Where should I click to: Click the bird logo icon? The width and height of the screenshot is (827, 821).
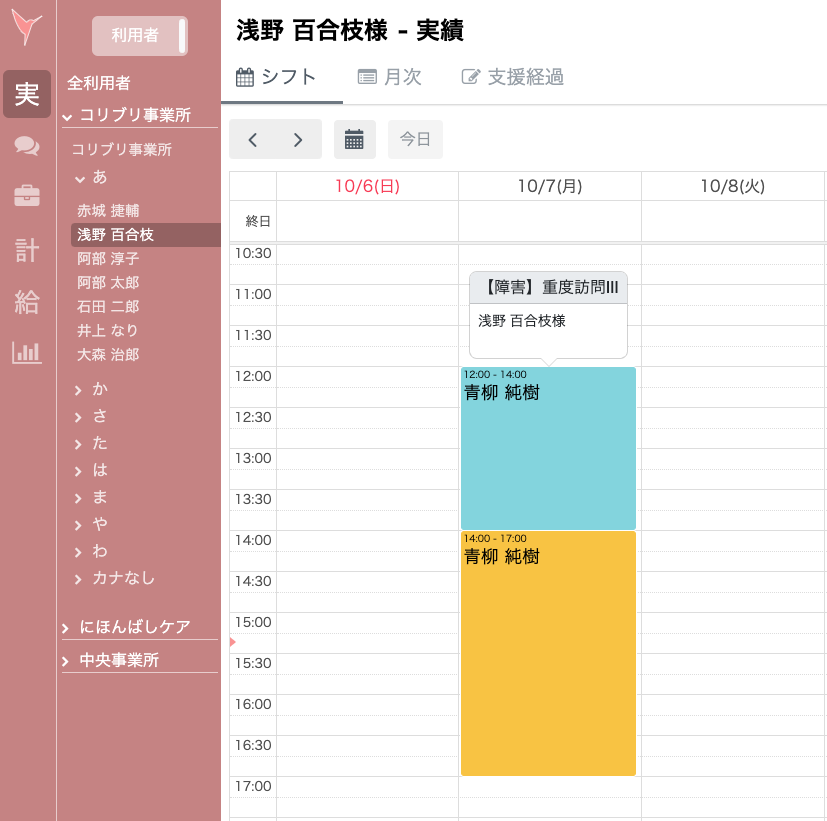click(x=27, y=29)
